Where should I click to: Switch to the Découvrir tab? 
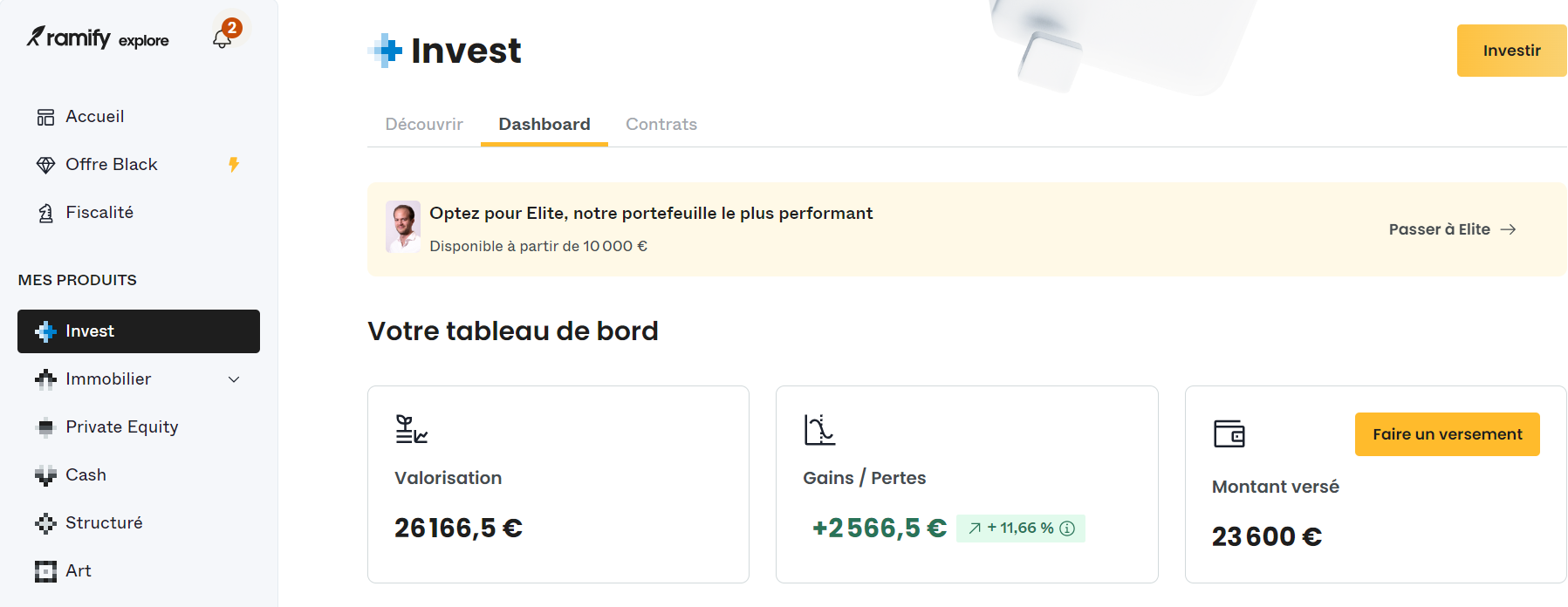click(x=424, y=125)
